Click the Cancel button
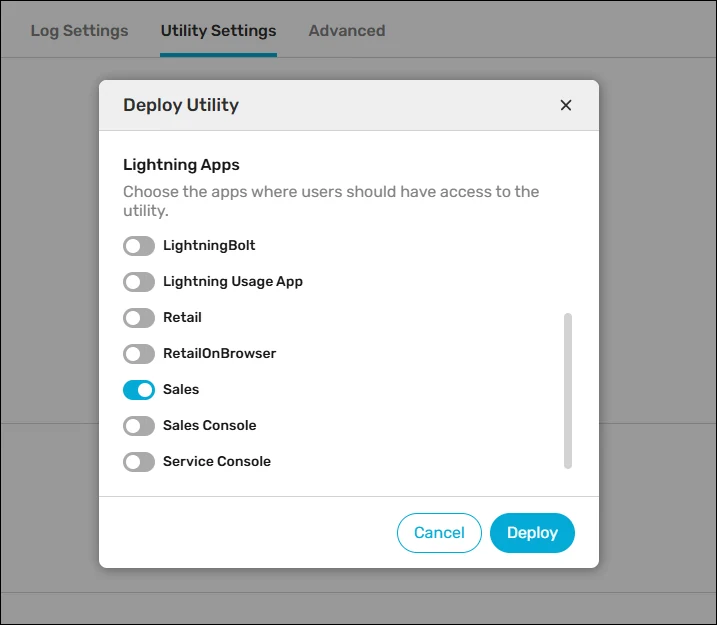717x625 pixels. (x=439, y=533)
